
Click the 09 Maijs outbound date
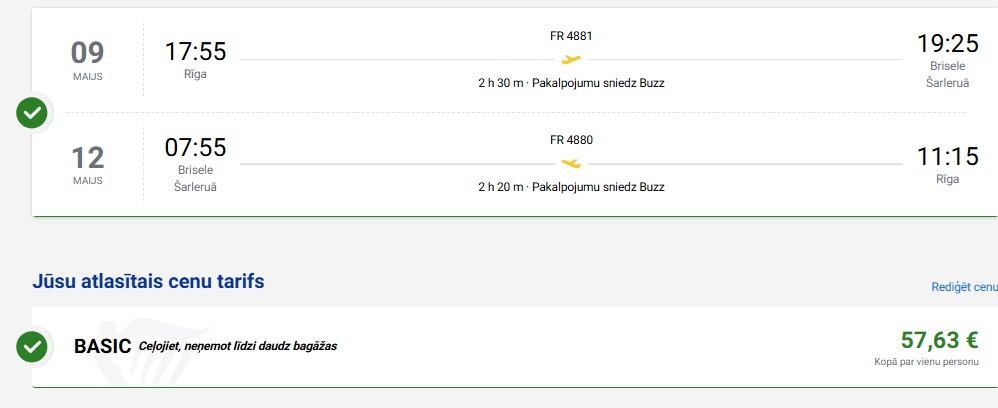pyautogui.click(x=87, y=52)
